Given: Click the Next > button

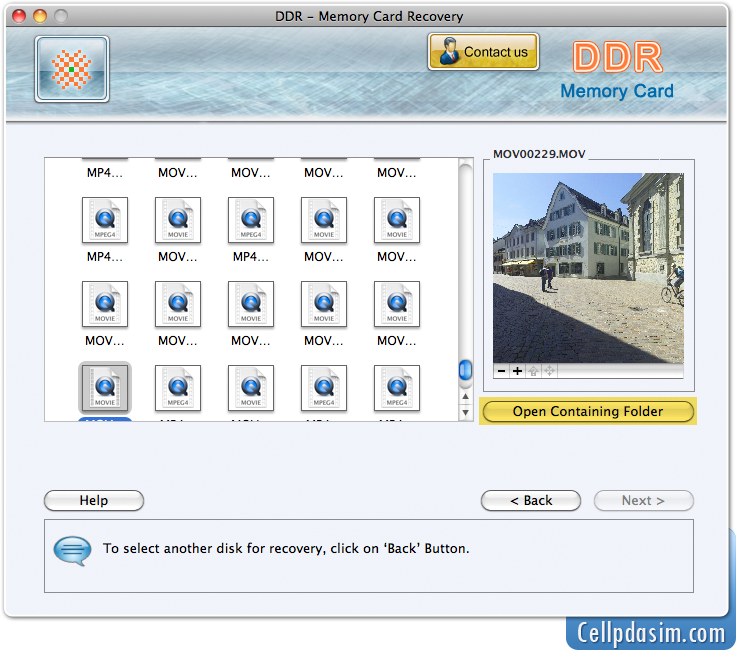Looking at the screenshot, I should (644, 500).
